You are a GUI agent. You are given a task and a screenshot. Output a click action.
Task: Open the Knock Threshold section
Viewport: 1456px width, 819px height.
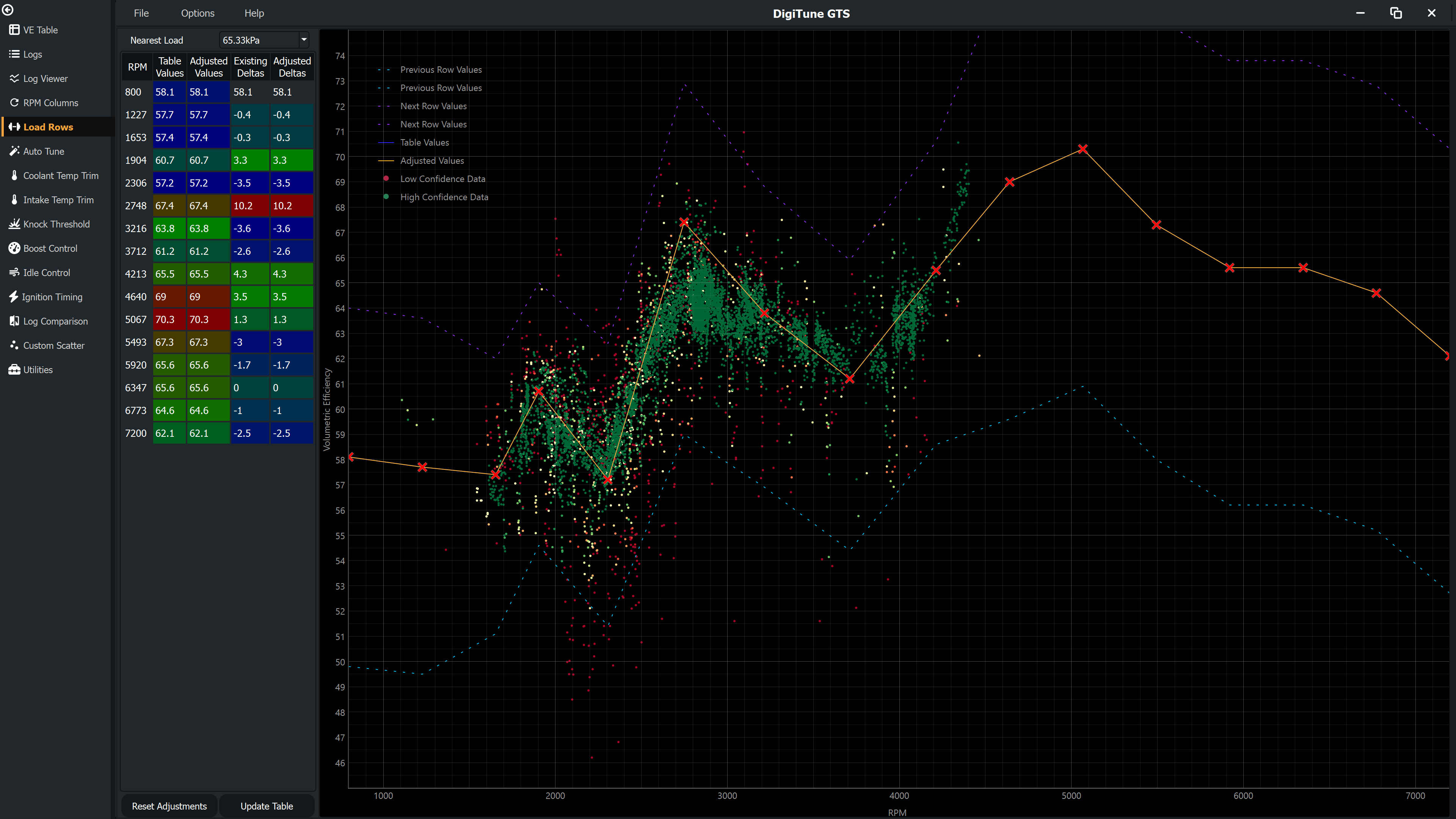pyautogui.click(x=56, y=224)
